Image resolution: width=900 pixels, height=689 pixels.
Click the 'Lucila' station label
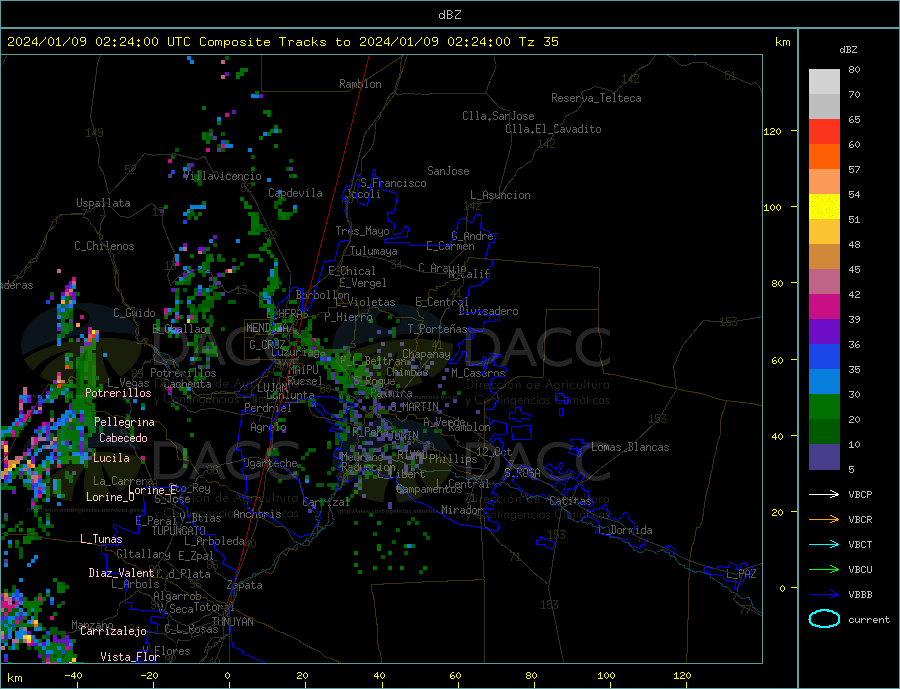111,458
